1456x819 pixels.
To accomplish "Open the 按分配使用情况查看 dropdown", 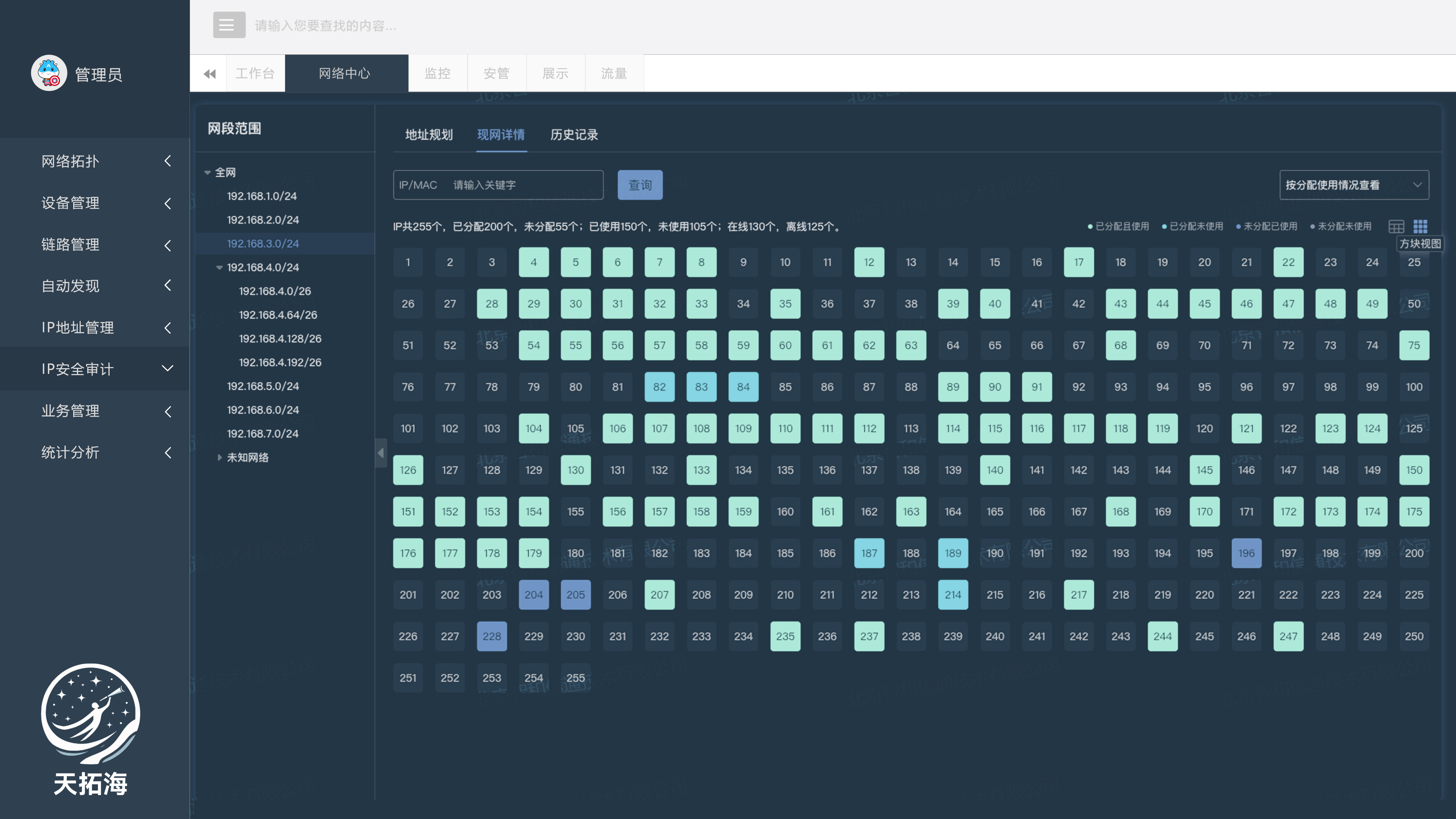I will pyautogui.click(x=1354, y=185).
